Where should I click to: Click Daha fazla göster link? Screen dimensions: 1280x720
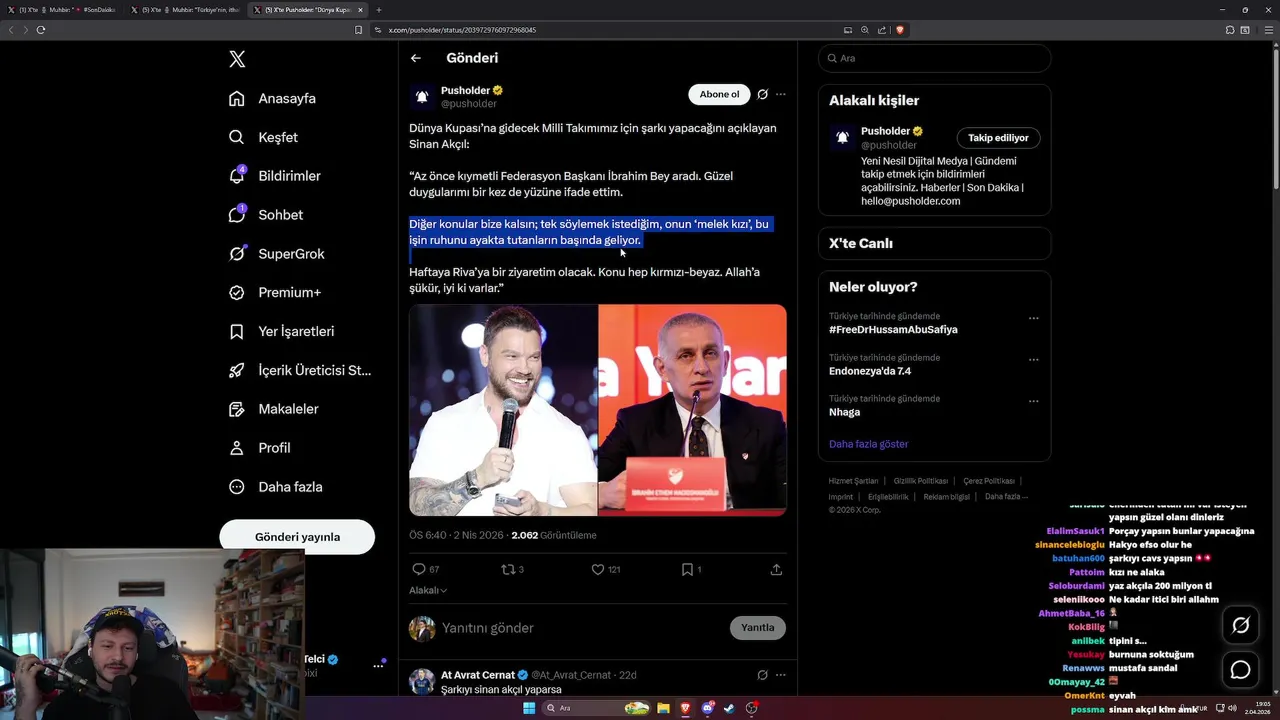(x=869, y=444)
